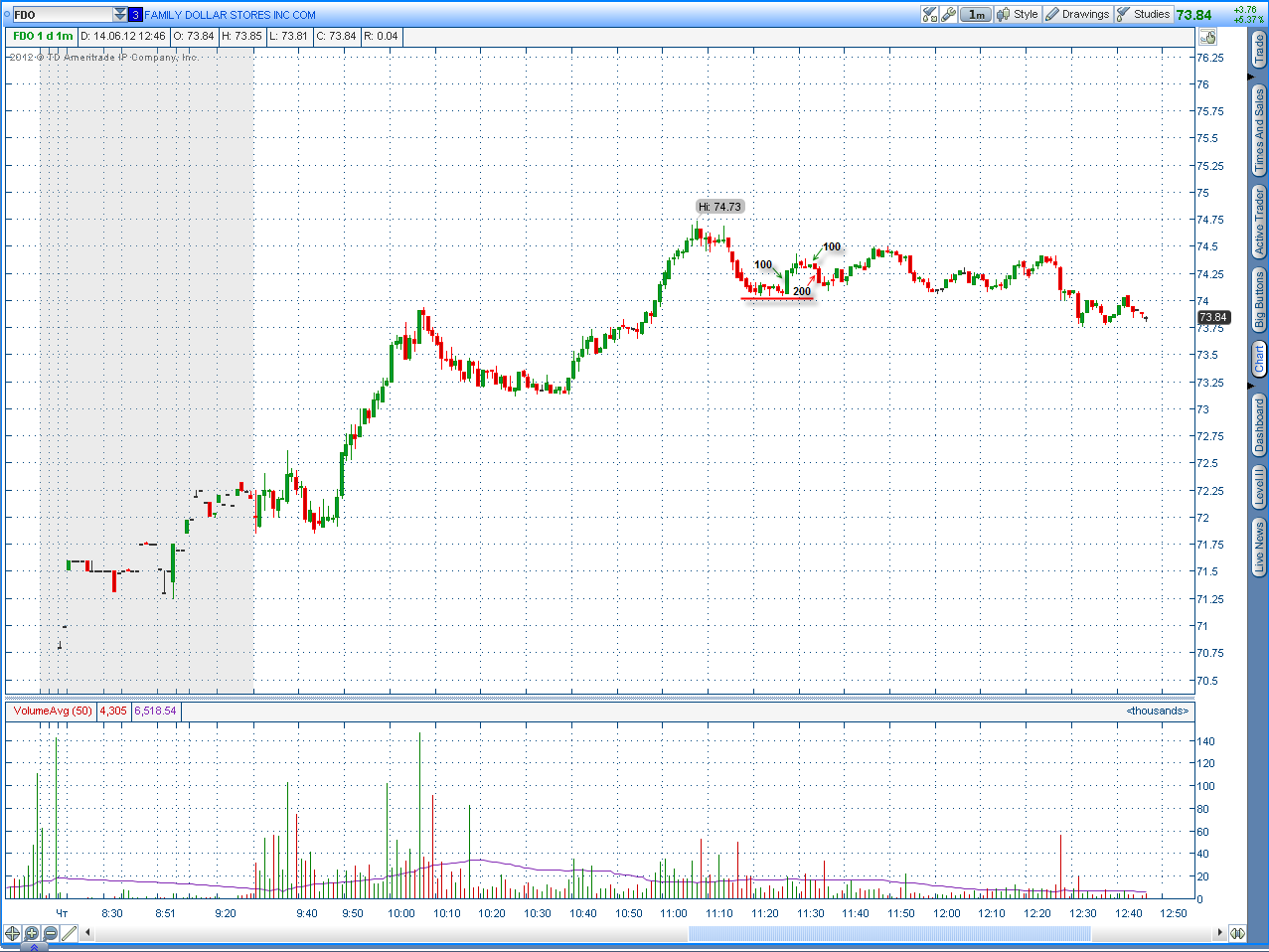This screenshot has height=952, width=1269.
Task: Open the Level II side tab
Action: 1259,489
